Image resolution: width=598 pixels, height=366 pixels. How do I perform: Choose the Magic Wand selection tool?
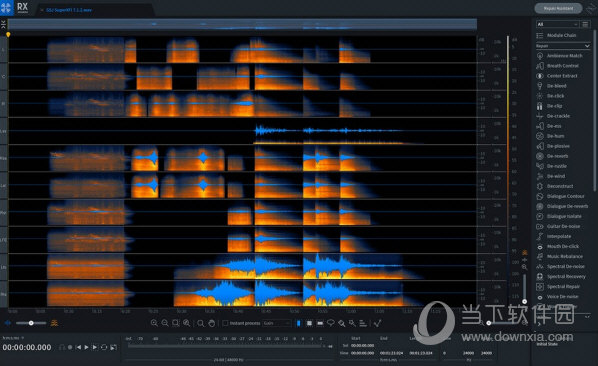click(x=352, y=323)
